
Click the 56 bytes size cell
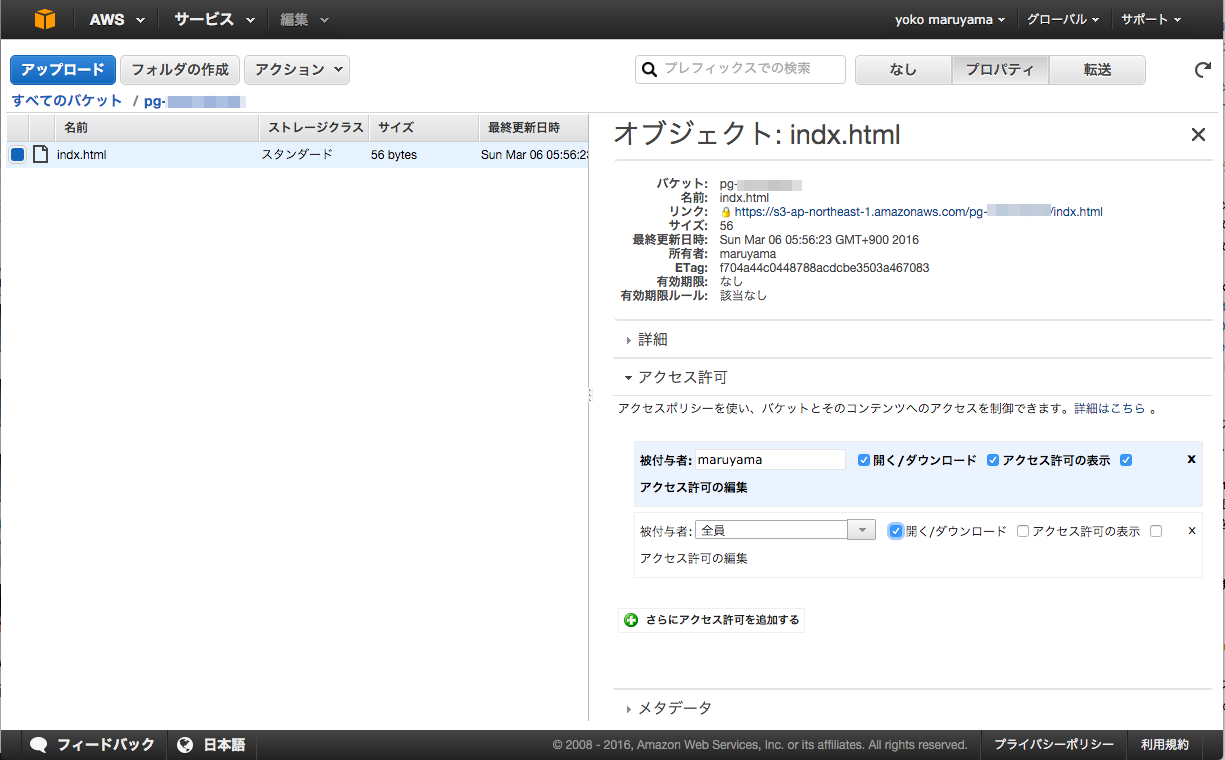[x=394, y=155]
